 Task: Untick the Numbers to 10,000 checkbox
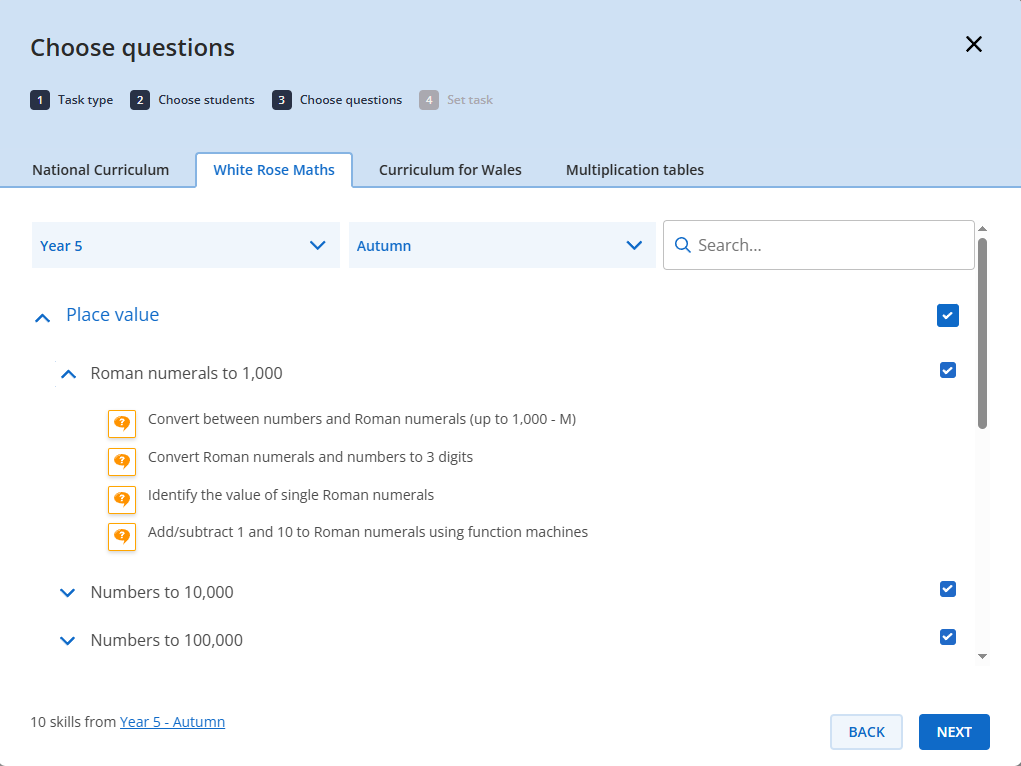(x=948, y=589)
